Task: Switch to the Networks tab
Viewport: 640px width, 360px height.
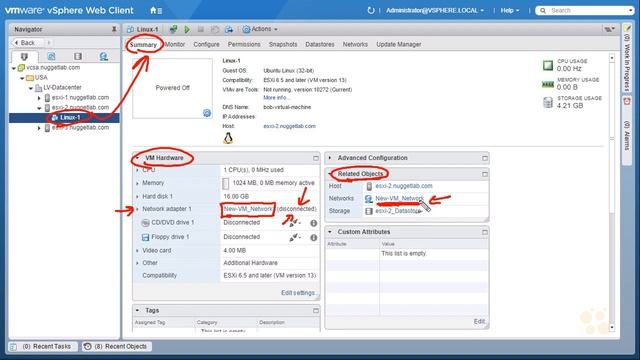Action: 355,44
